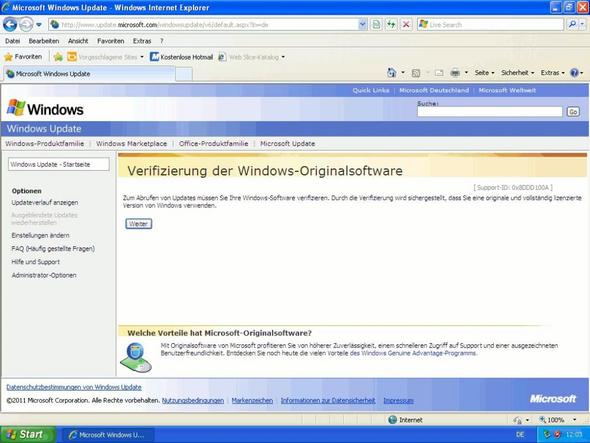The height and width of the screenshot is (443, 590).
Task: Open FAQ (Häufig gestellte Fragen)
Action: (x=53, y=249)
